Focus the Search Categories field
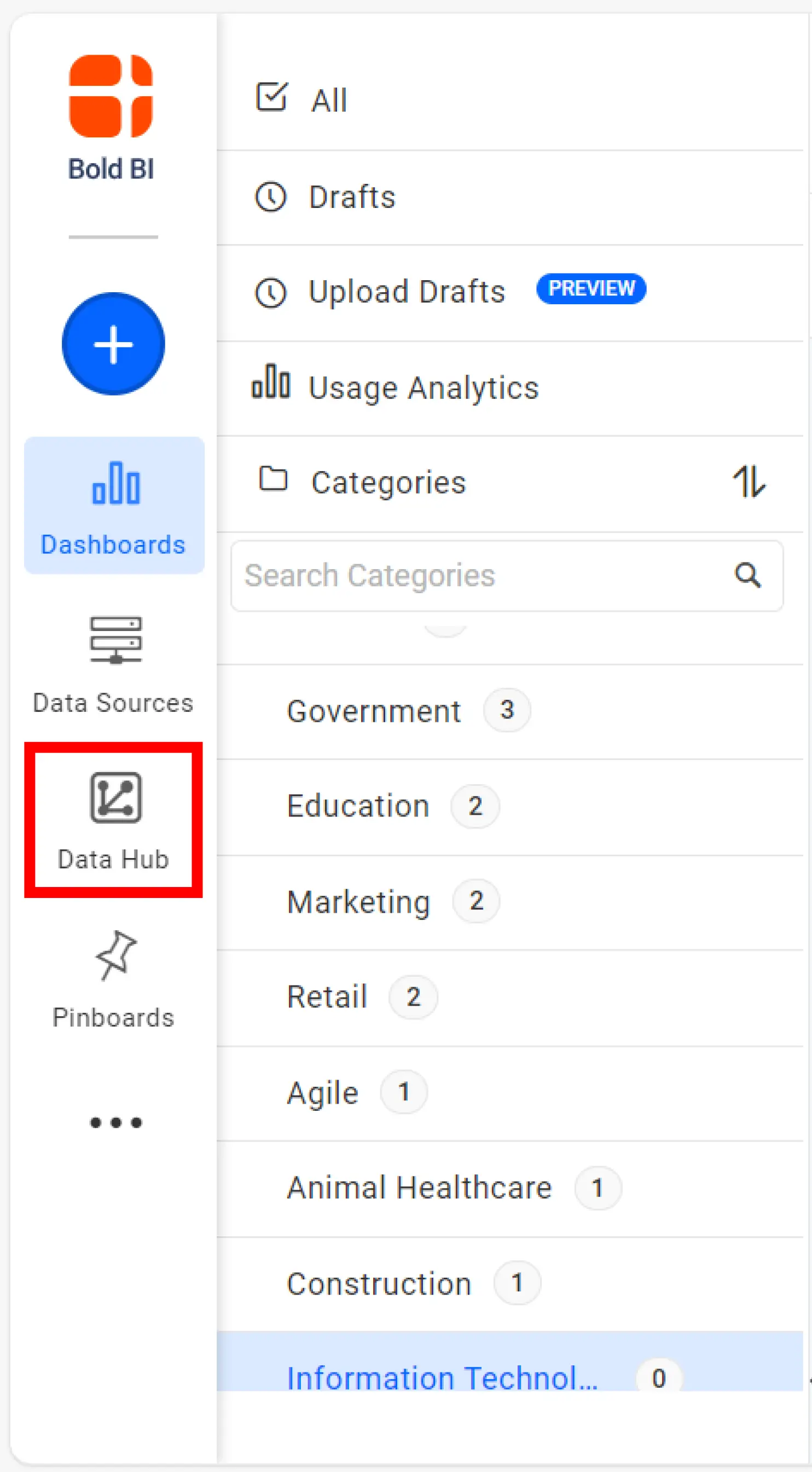This screenshot has height=1472, width=812. coord(480,576)
